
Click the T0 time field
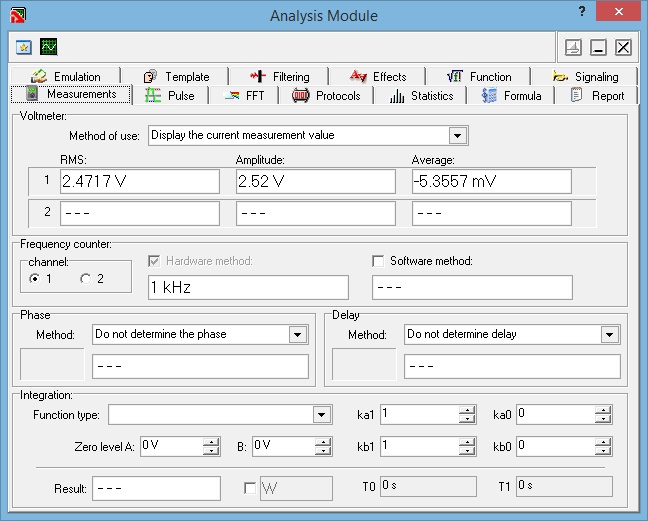pos(428,486)
